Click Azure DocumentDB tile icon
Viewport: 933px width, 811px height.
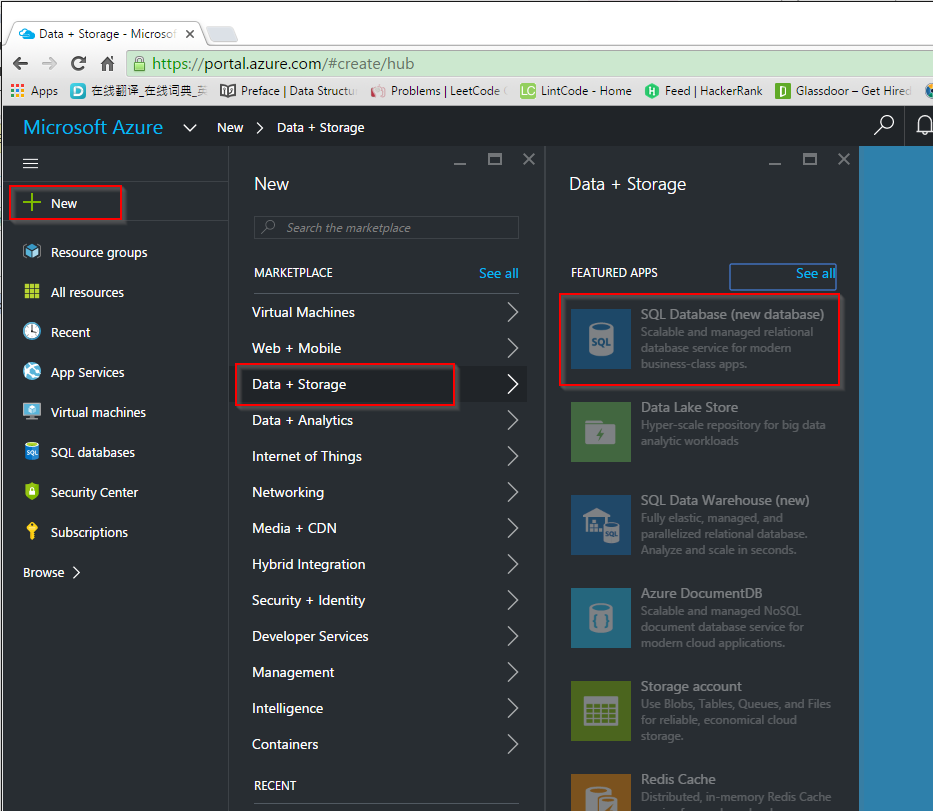coord(600,618)
